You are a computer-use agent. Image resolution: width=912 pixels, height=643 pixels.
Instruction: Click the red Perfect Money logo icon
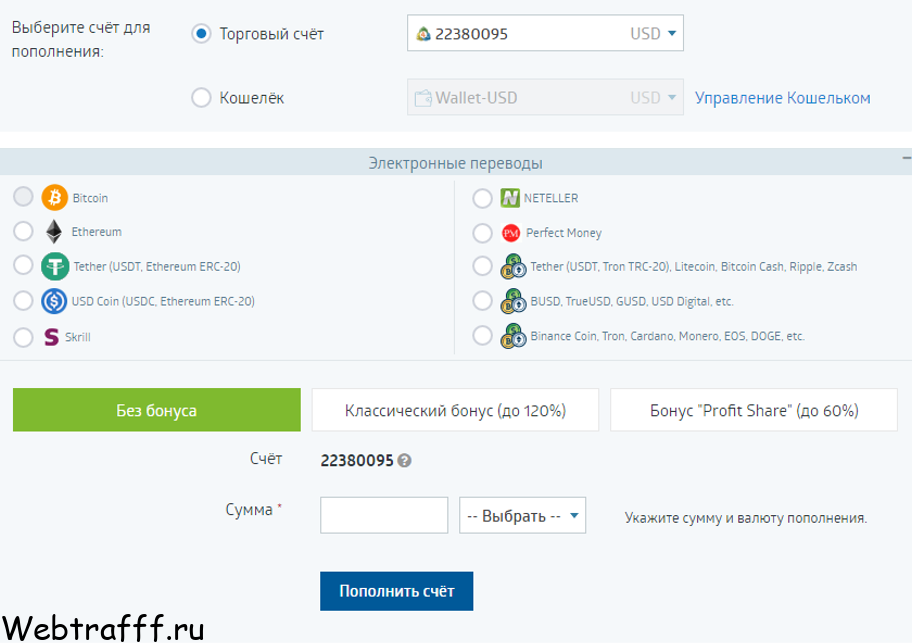(x=511, y=233)
